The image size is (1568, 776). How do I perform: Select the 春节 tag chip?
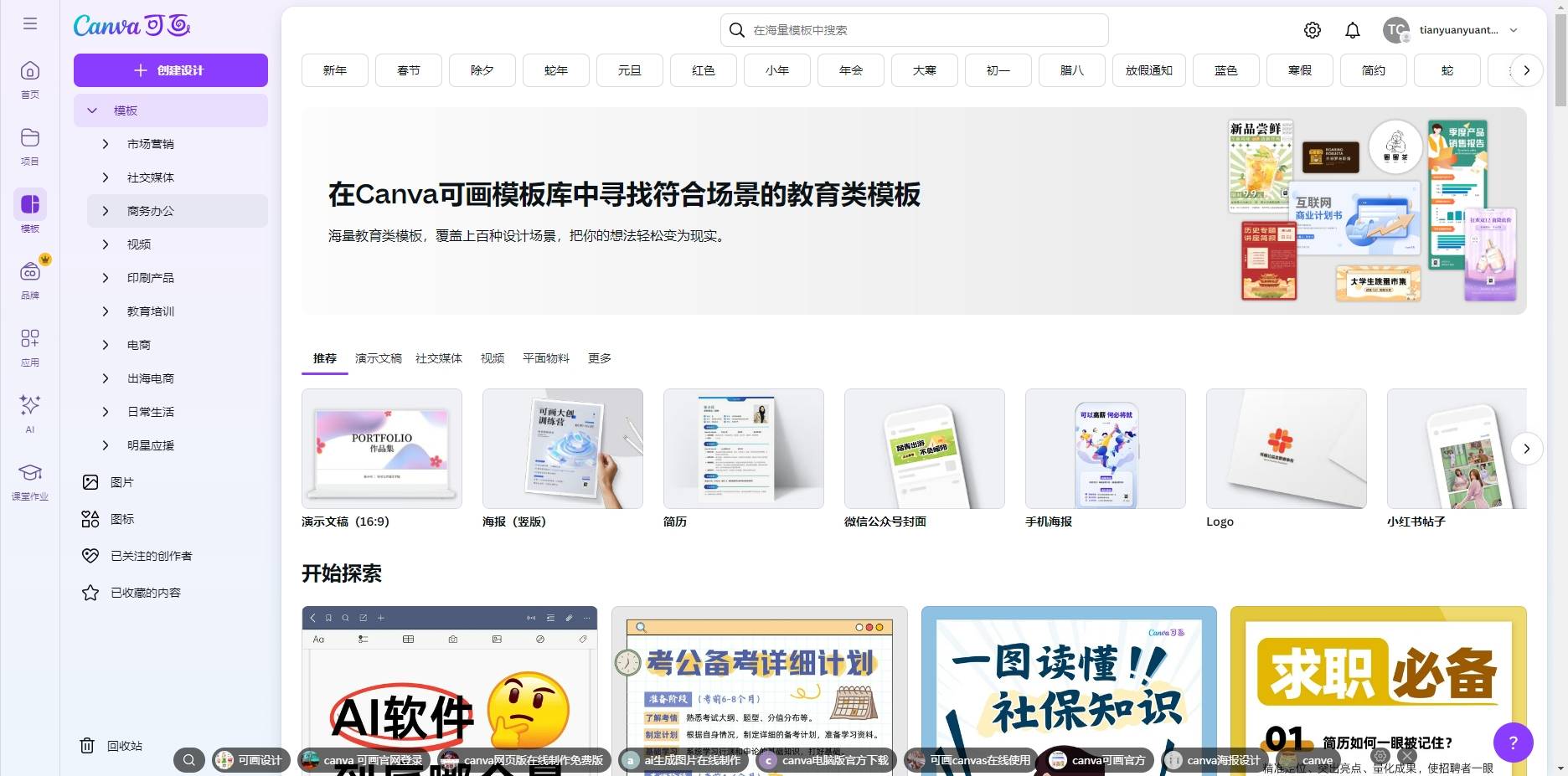pyautogui.click(x=409, y=70)
